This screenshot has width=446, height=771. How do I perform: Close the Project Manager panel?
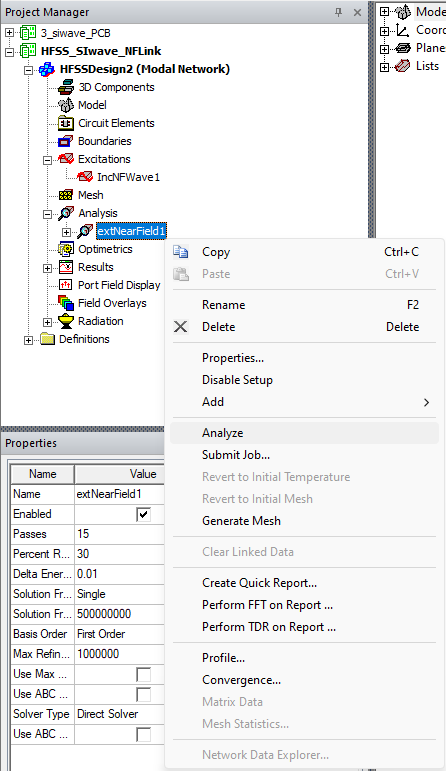357,12
